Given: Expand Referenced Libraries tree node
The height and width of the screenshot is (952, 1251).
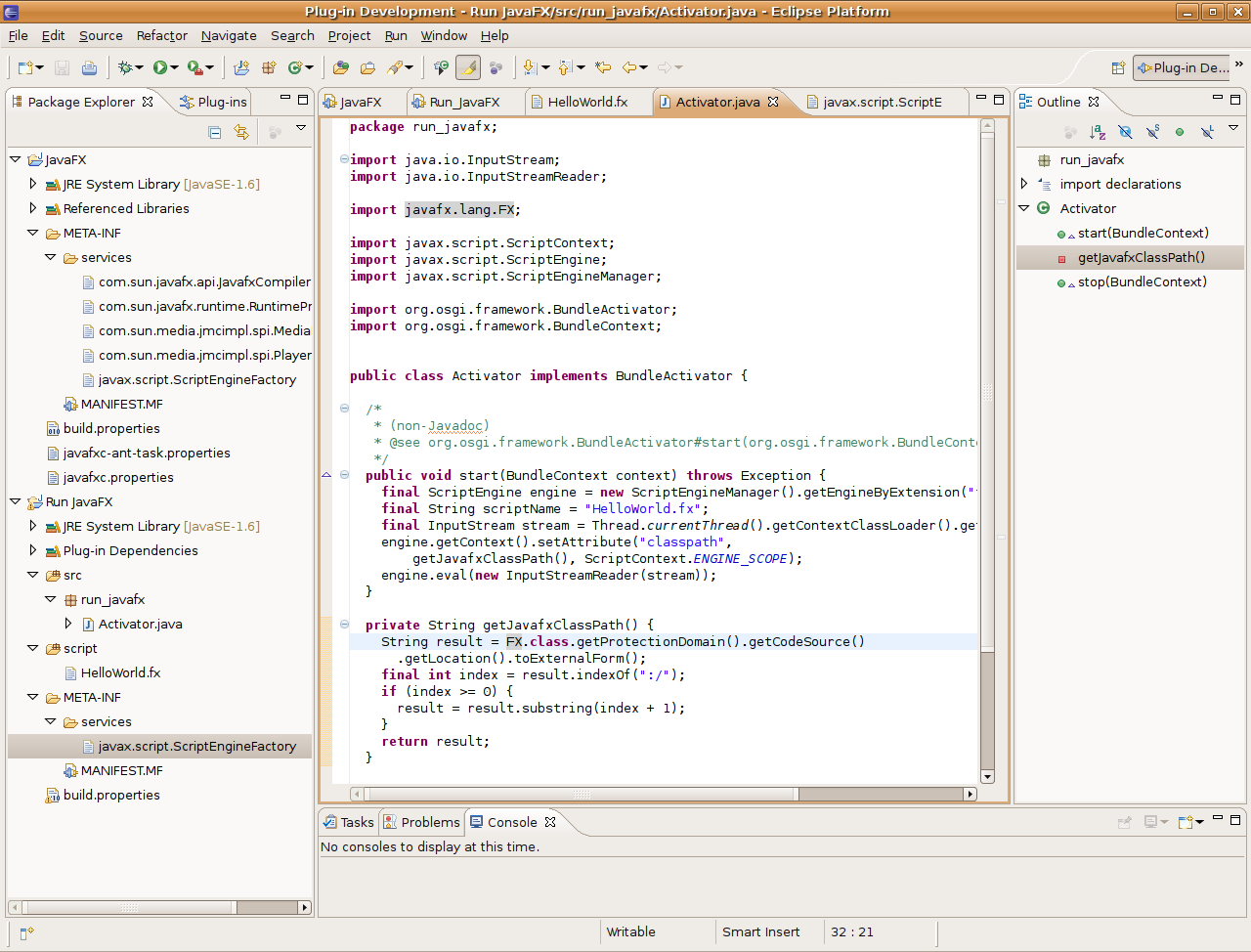Looking at the screenshot, I should pyautogui.click(x=33, y=208).
